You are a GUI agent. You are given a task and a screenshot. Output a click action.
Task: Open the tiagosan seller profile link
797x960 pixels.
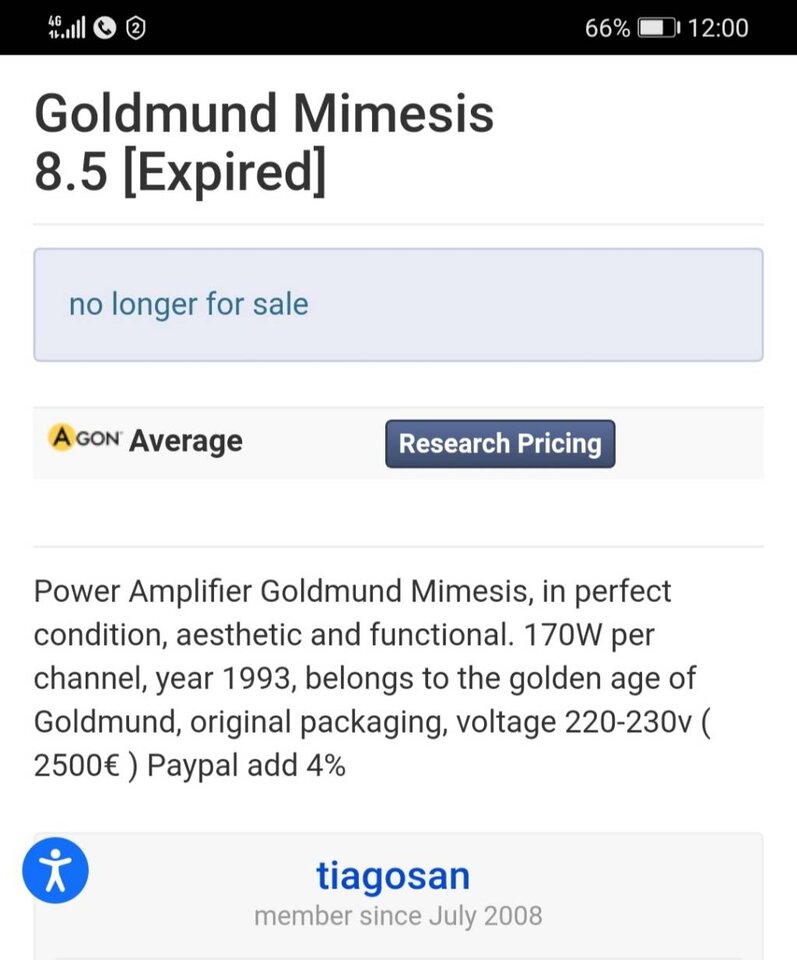393,875
